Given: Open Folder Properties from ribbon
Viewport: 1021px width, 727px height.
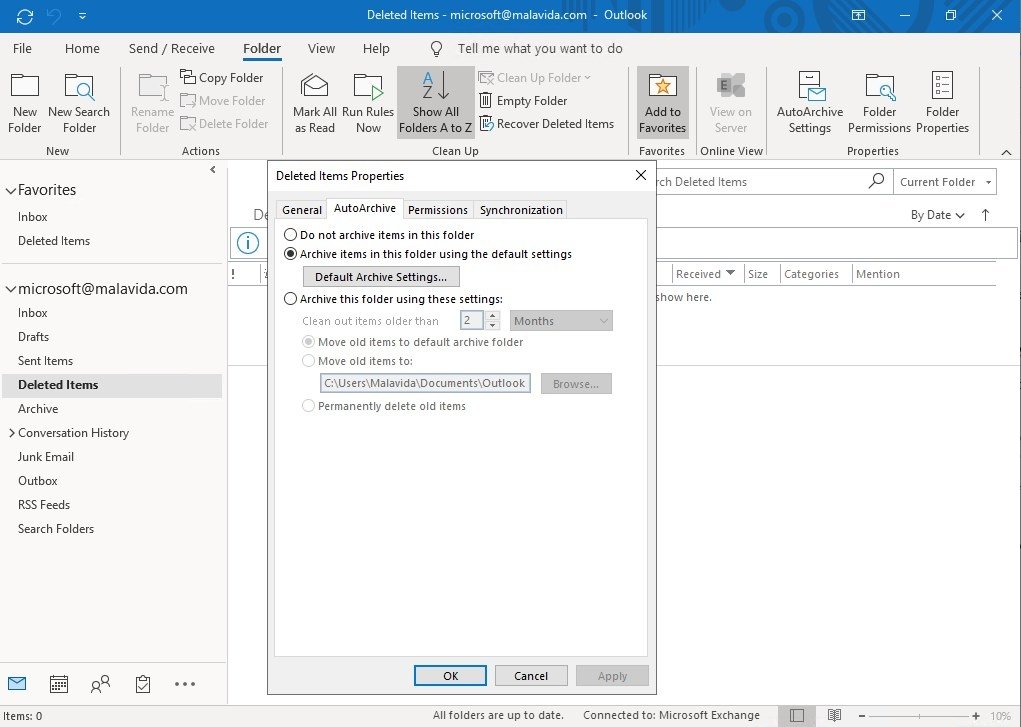Looking at the screenshot, I should point(942,102).
